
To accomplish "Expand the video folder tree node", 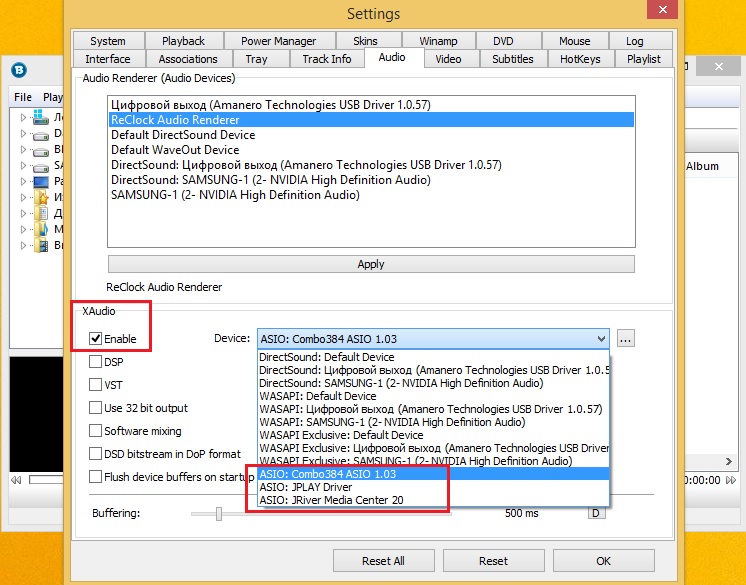I will coord(23,245).
